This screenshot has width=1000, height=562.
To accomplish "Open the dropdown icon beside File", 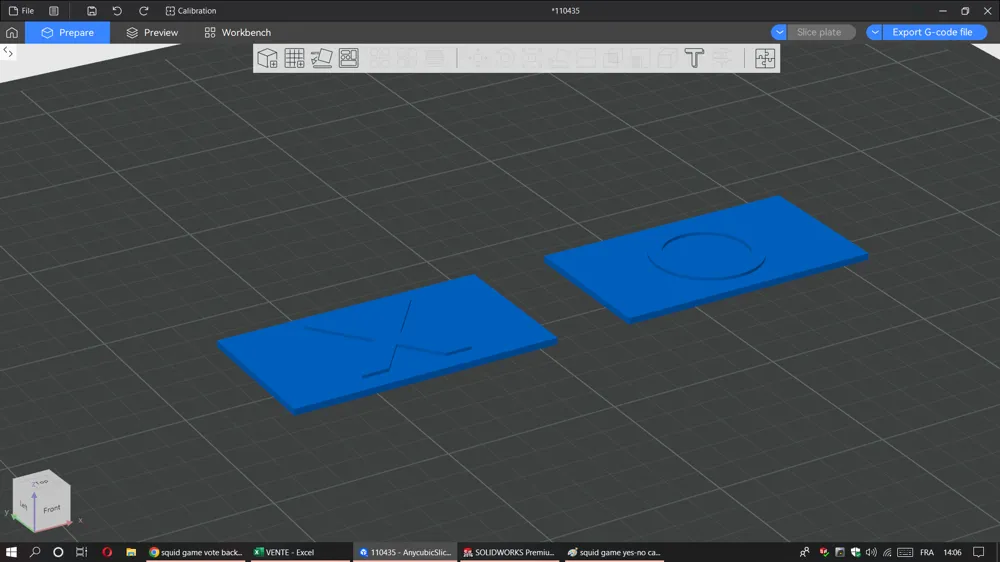I will point(54,11).
